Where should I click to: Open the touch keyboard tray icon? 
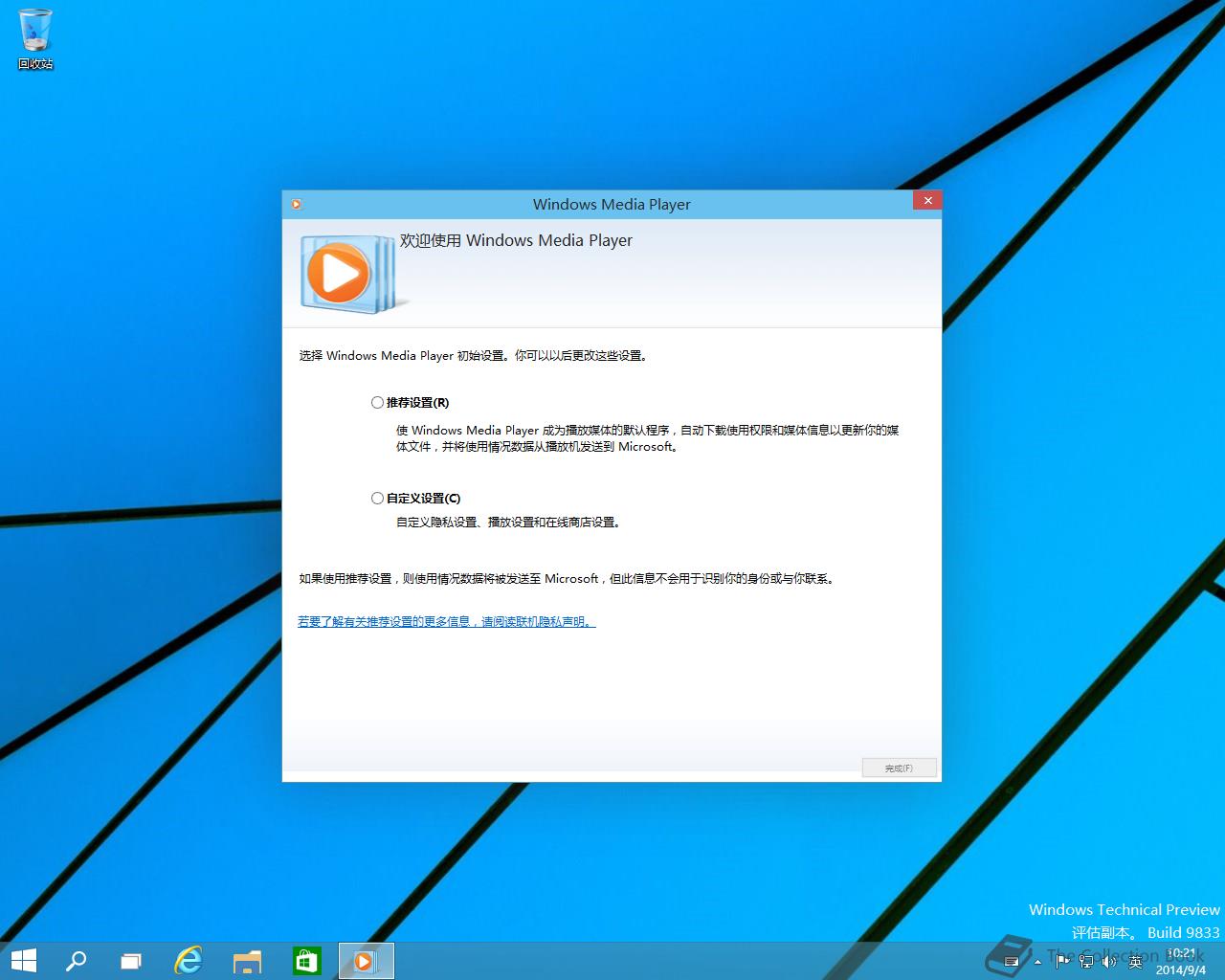1011,962
